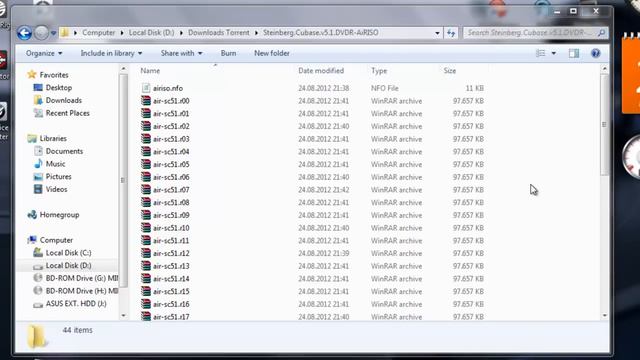This screenshot has height=360, width=640.
Task: Select Favorites header in navigation pane
Action: pos(53,75)
